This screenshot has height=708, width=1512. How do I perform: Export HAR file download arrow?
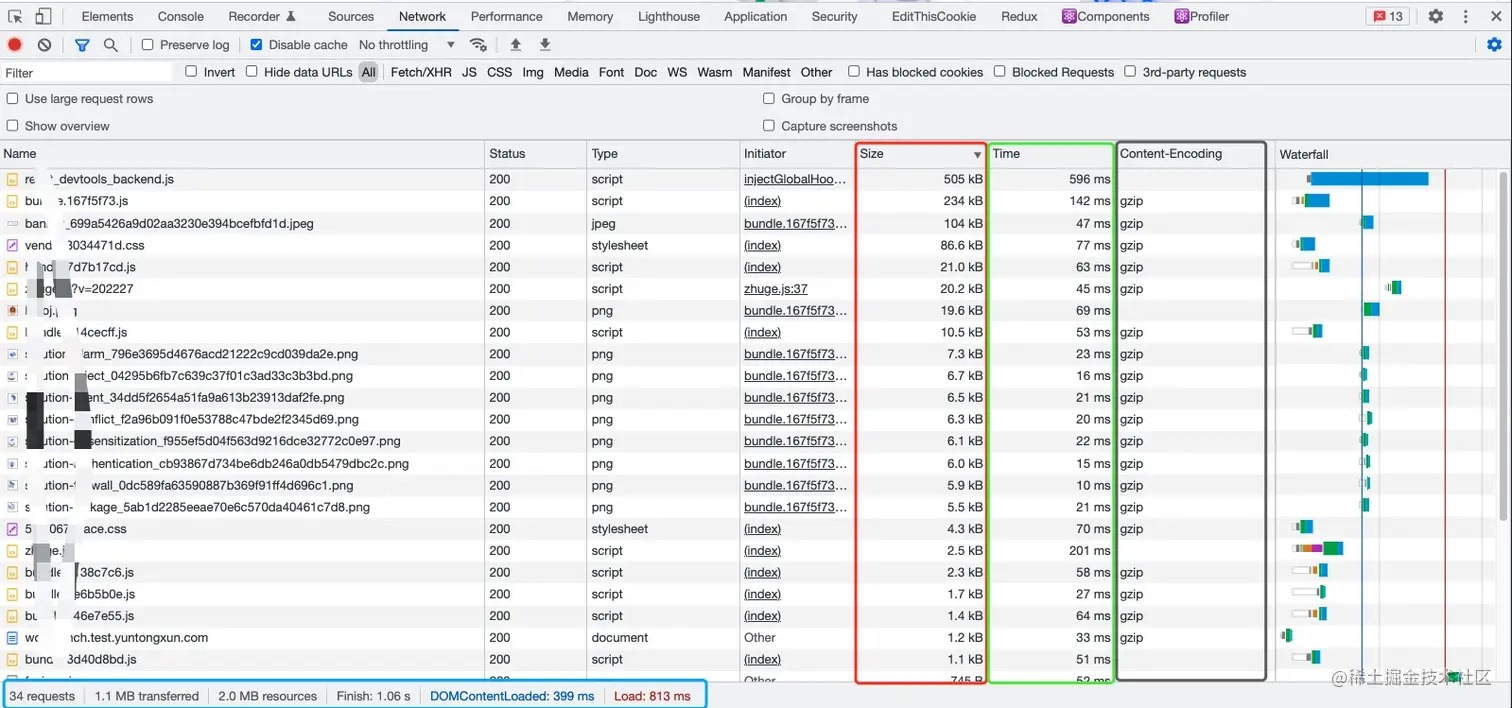[545, 45]
